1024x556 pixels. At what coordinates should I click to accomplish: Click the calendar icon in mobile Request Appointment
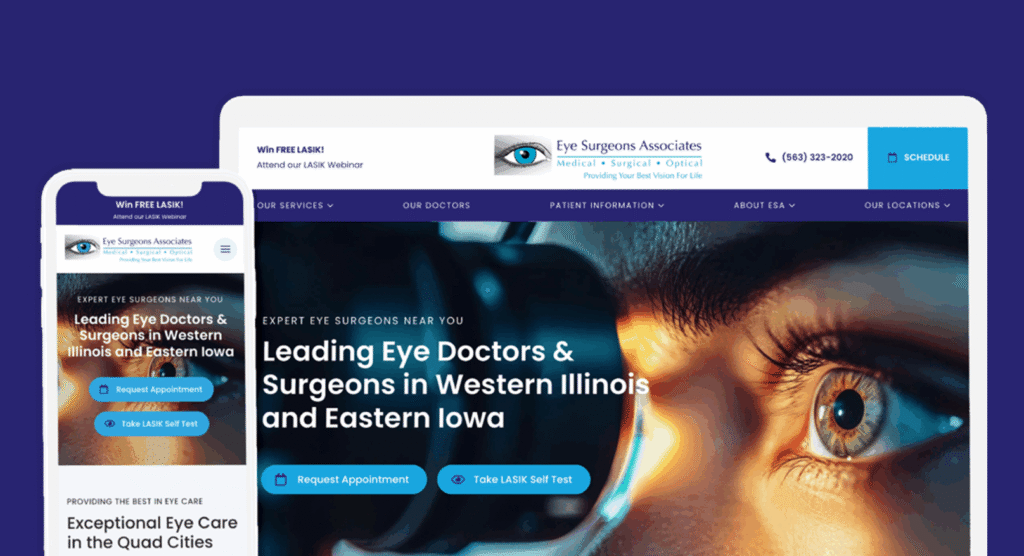click(x=103, y=389)
